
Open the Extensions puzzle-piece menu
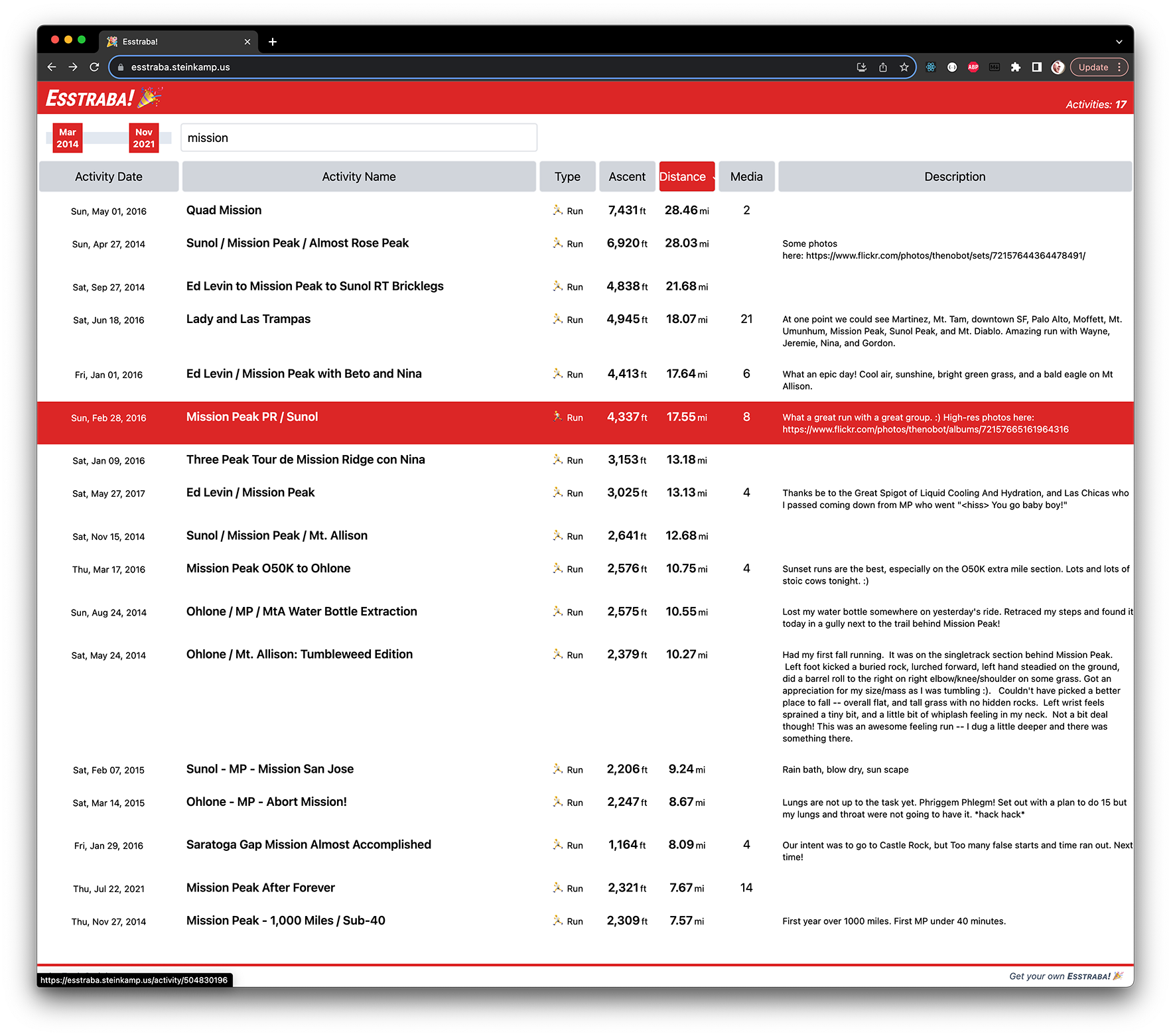click(1015, 67)
